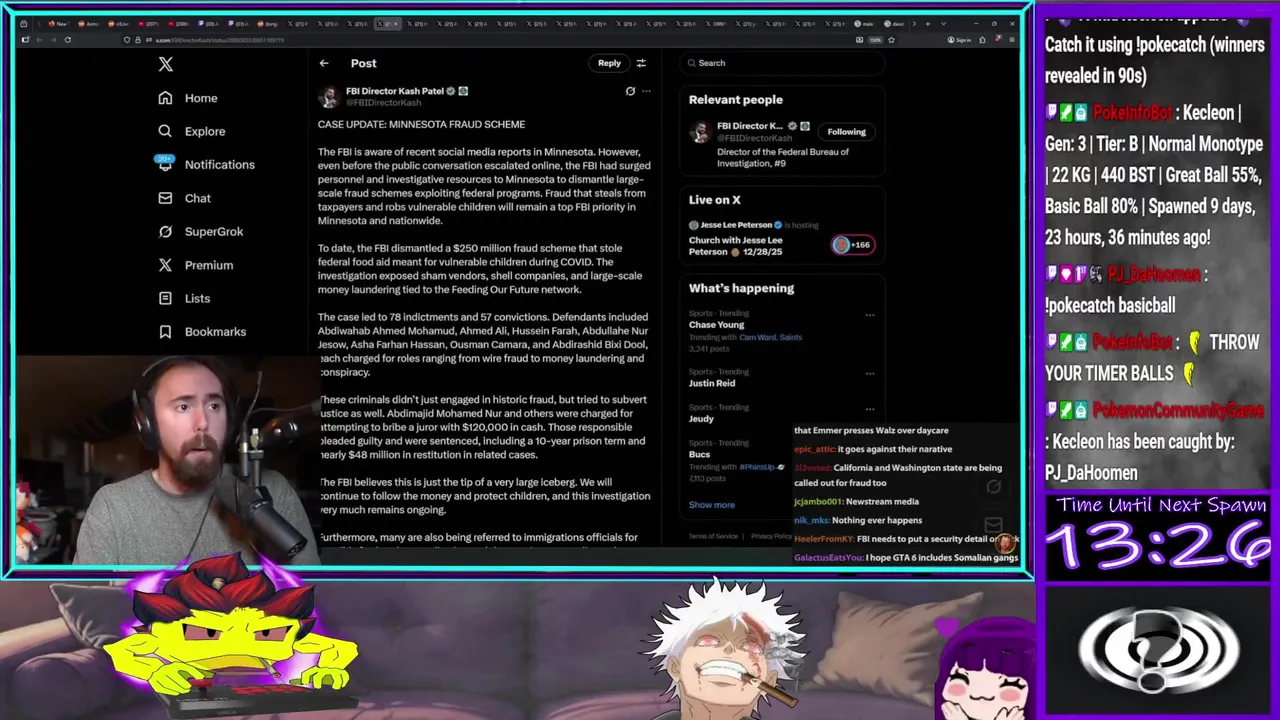Click the Following button for FBI Director
The height and width of the screenshot is (720, 1280).
pos(846,132)
